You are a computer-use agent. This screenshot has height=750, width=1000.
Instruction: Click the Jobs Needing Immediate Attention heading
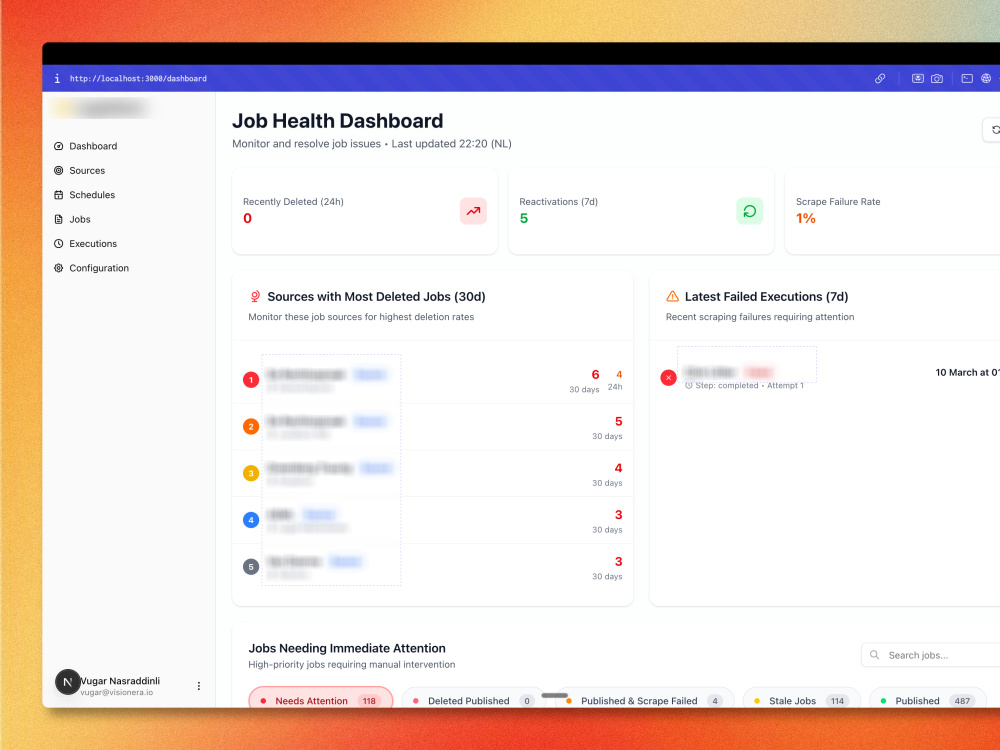click(347, 648)
